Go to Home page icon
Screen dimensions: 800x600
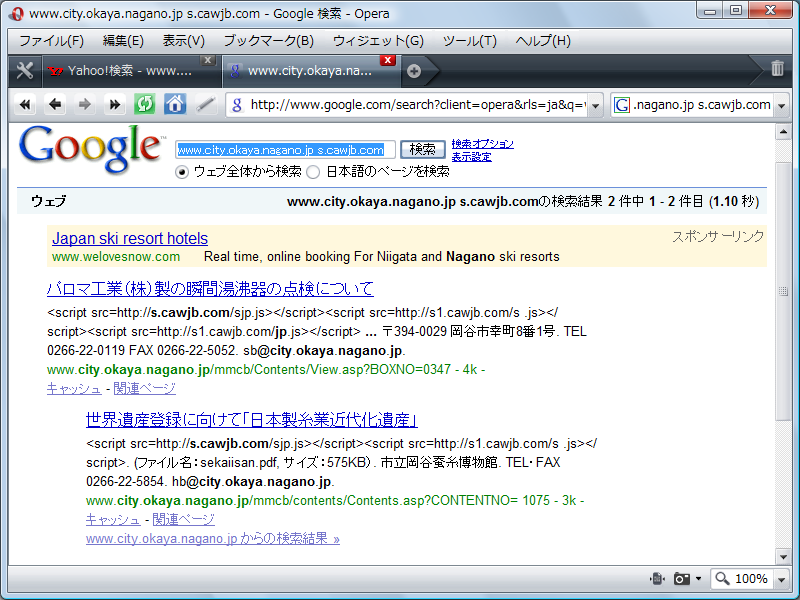pos(174,105)
